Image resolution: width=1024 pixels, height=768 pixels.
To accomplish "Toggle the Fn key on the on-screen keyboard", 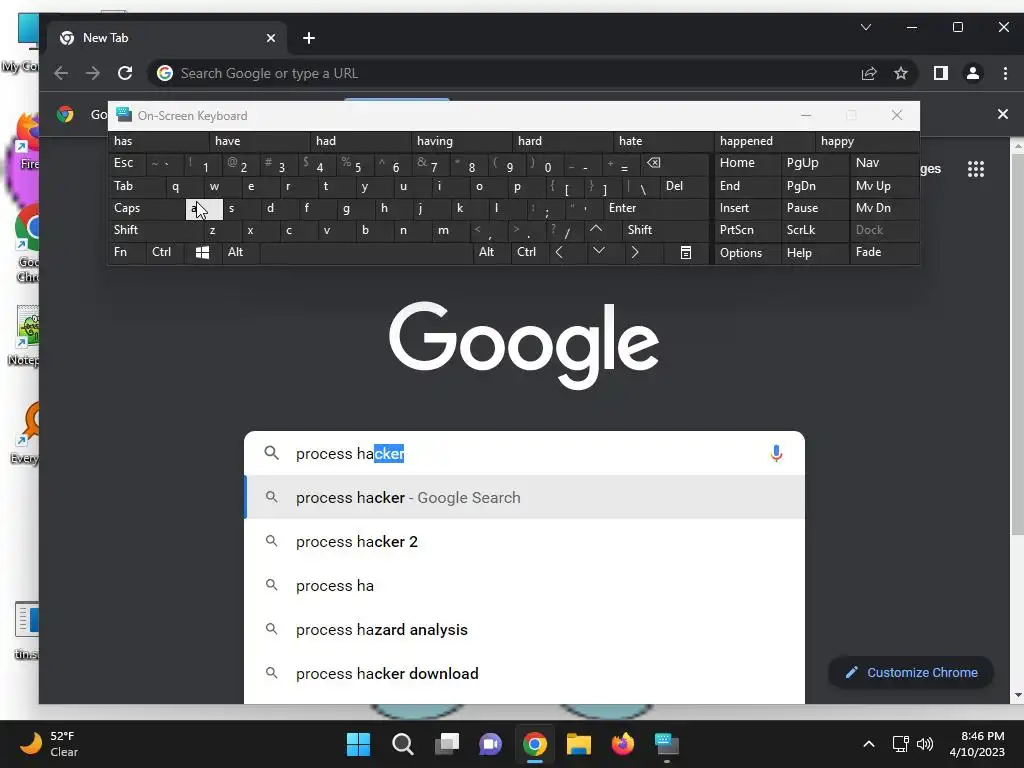I will [x=127, y=252].
